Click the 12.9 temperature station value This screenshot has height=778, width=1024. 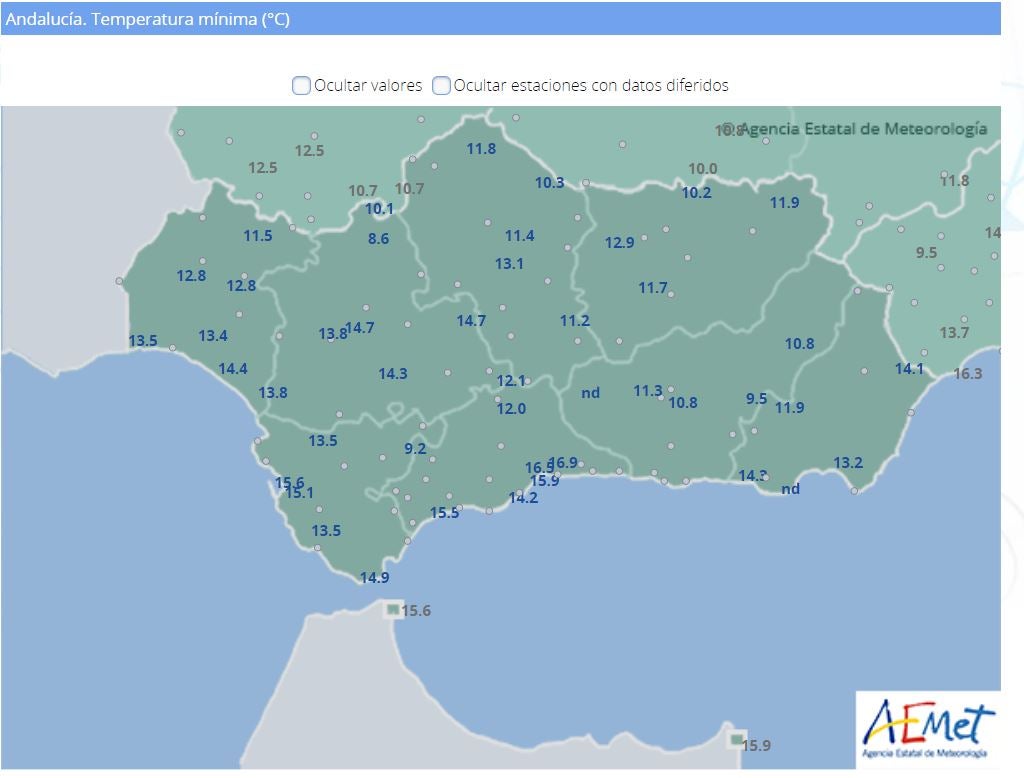619,243
